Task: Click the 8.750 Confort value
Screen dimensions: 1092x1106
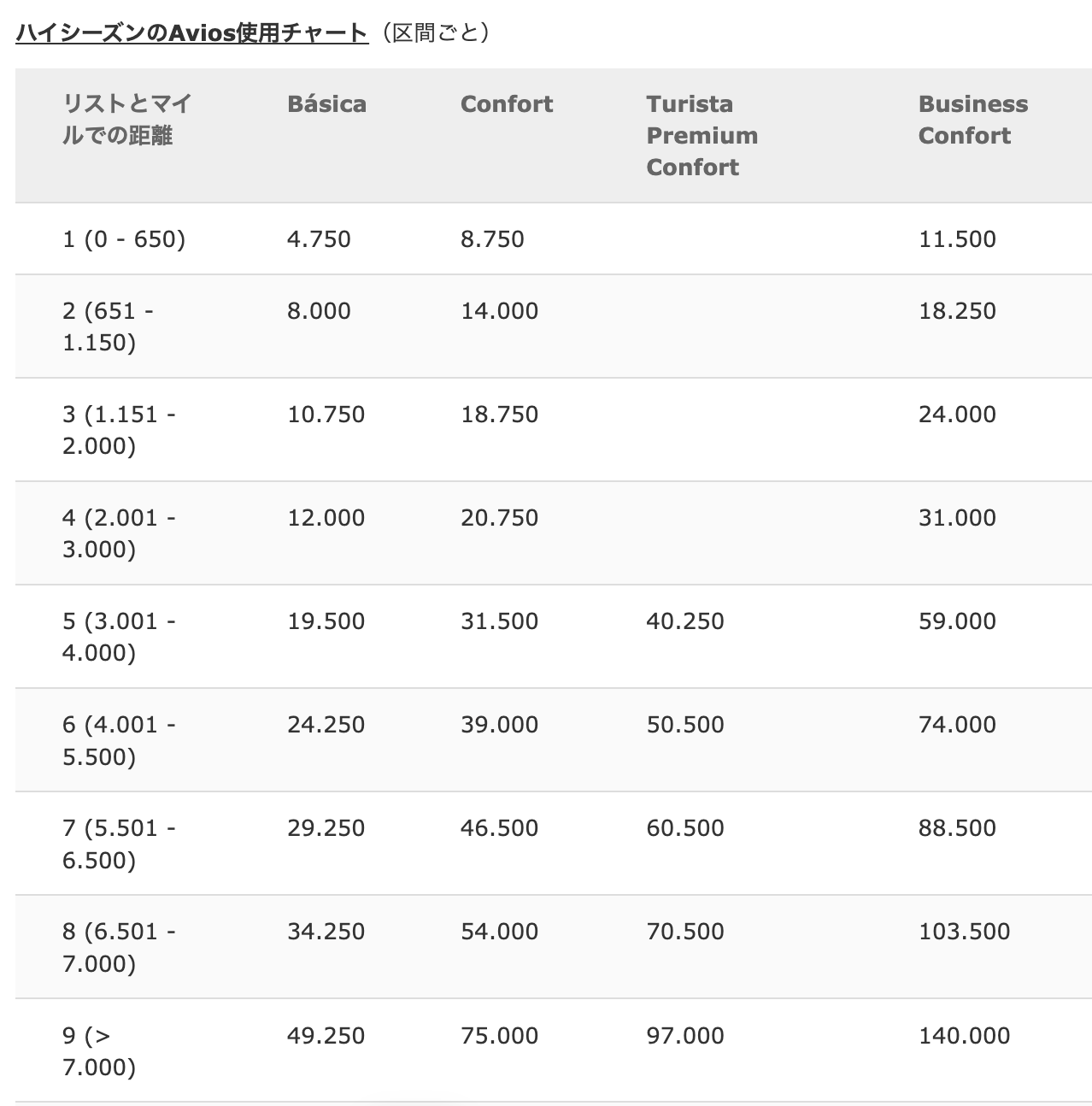Action: point(492,238)
